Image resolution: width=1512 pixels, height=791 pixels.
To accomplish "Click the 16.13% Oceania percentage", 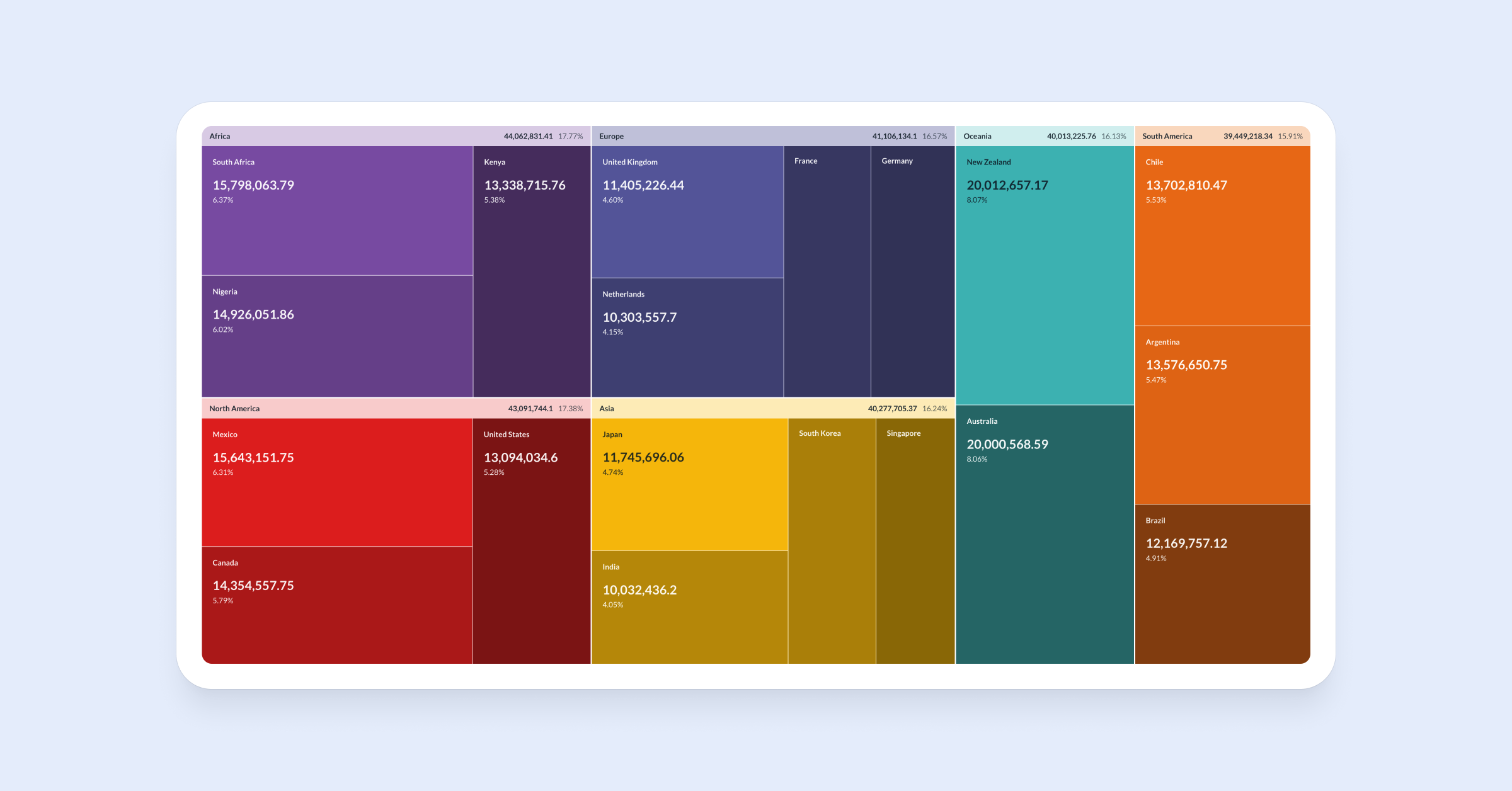I will pos(1113,136).
